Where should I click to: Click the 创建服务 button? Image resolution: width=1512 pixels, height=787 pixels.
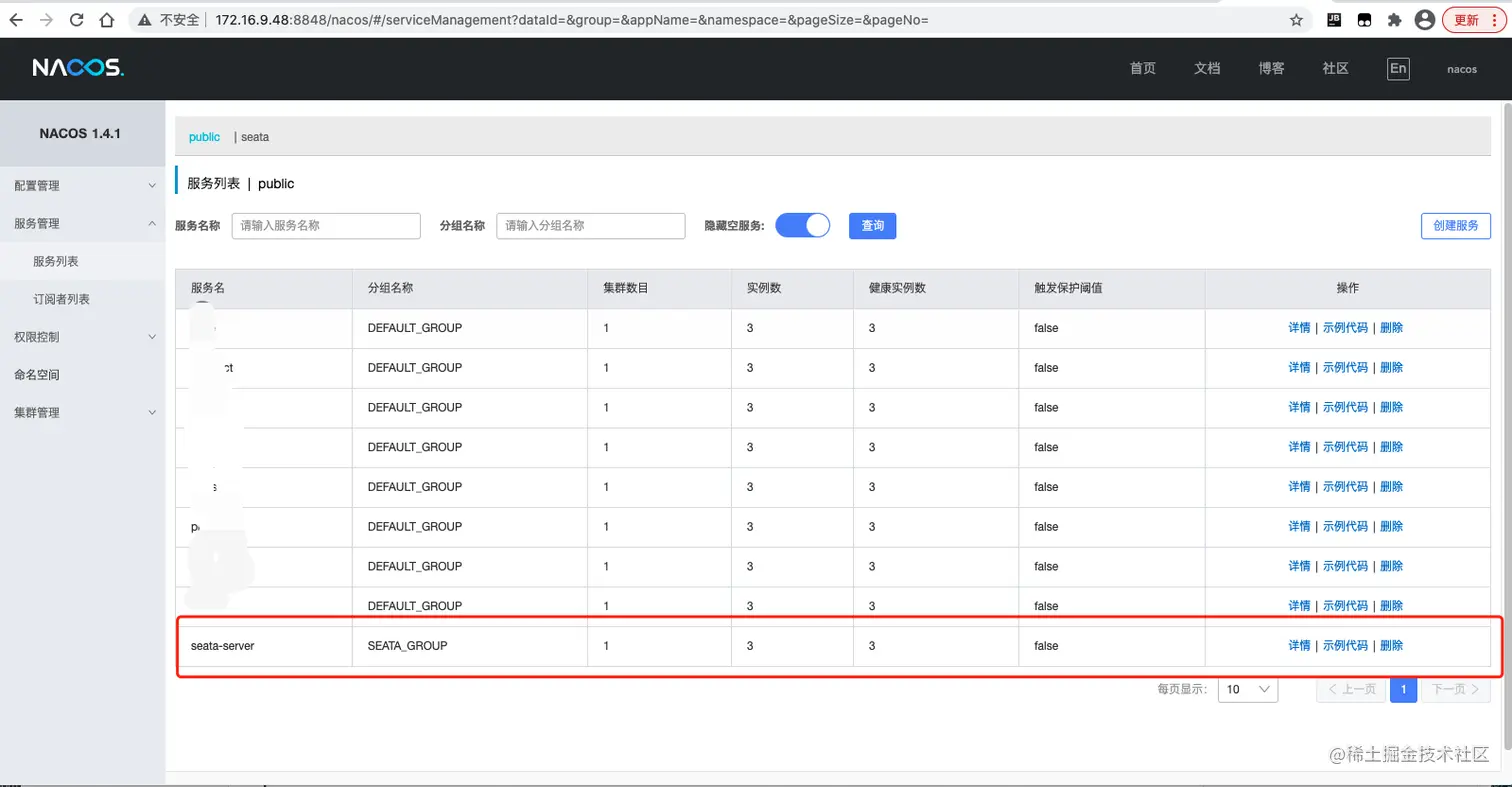[1455, 226]
